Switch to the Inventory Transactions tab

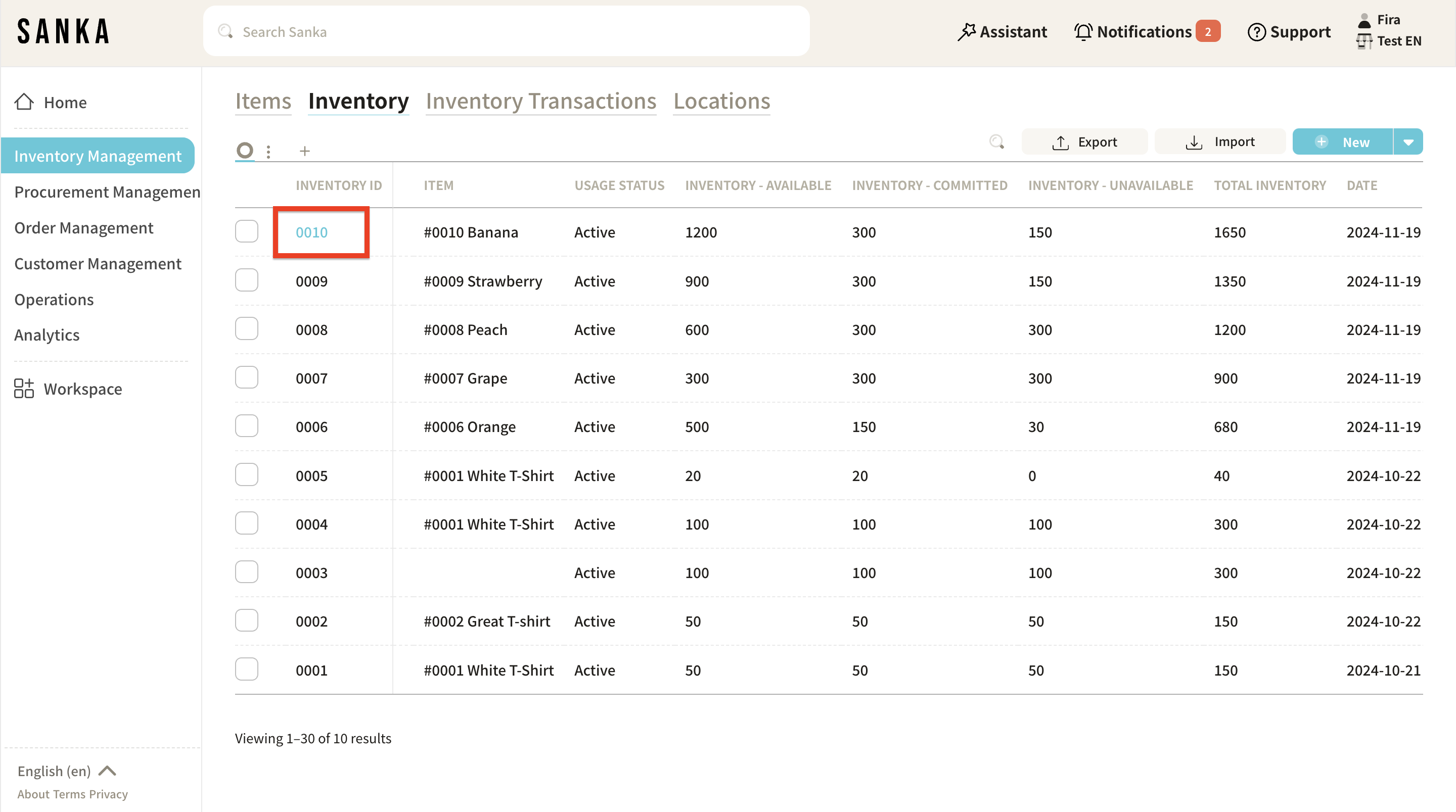(540, 101)
